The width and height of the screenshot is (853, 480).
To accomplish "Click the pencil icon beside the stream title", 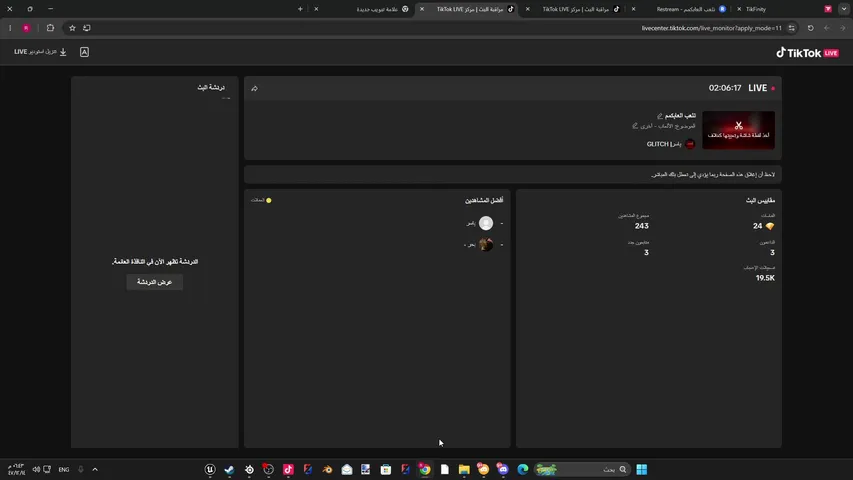I will [x=659, y=116].
